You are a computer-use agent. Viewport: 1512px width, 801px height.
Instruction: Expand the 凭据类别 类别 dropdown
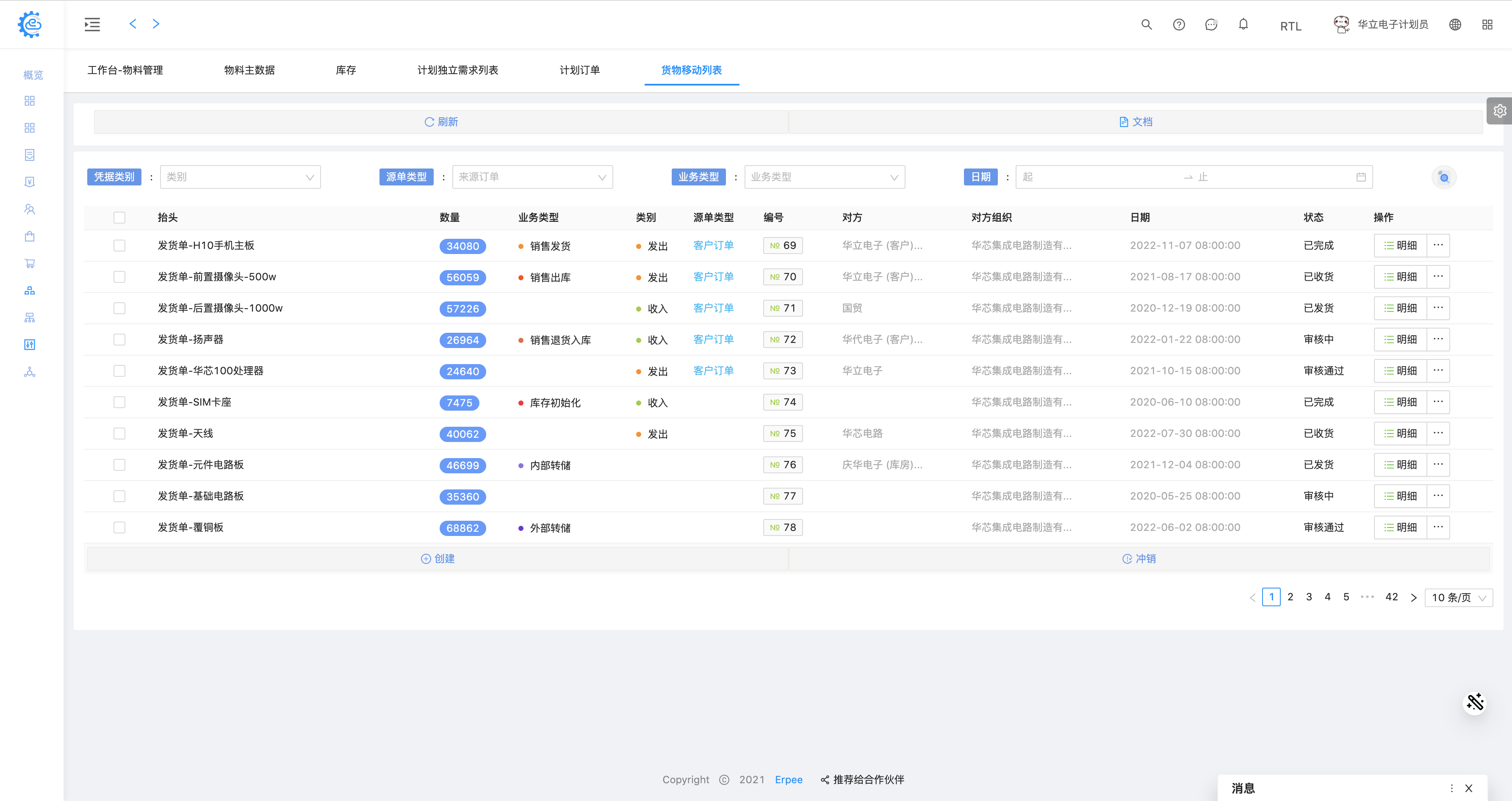coord(240,177)
